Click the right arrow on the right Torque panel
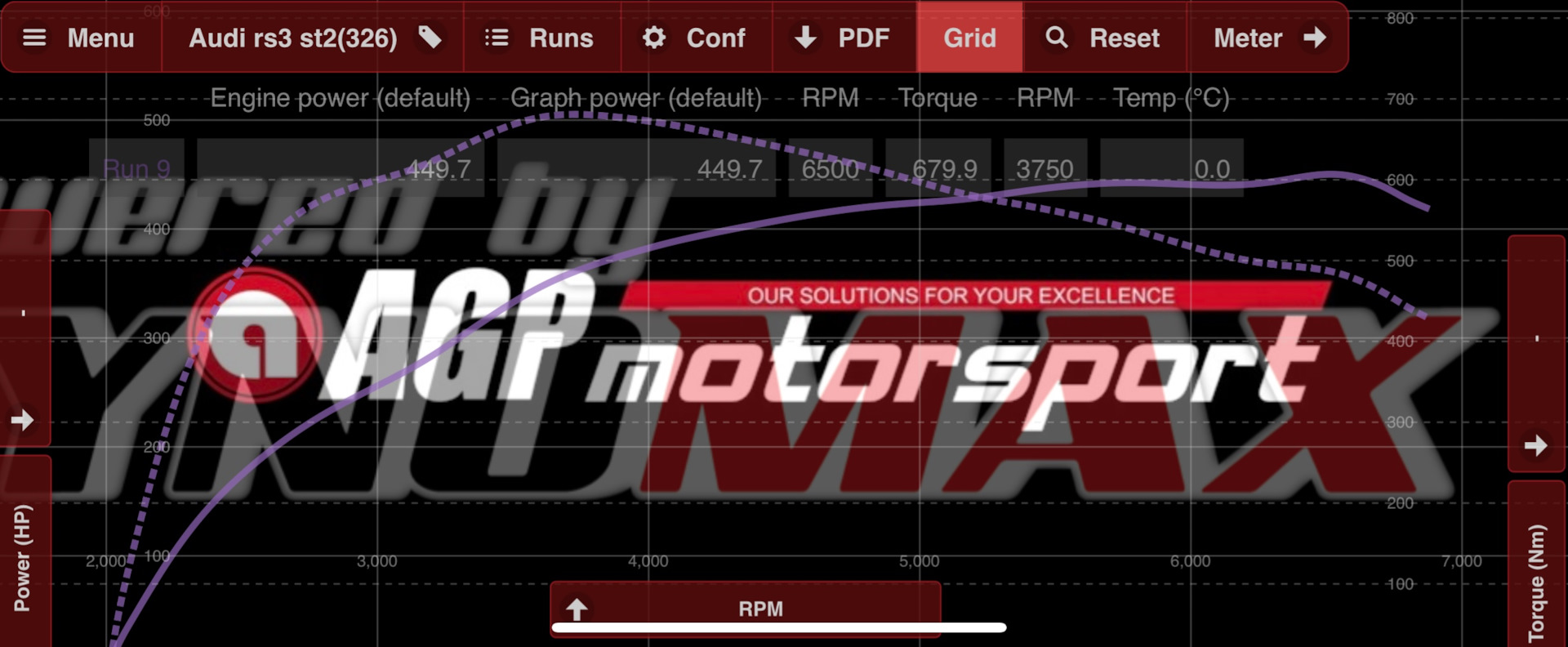 tap(1536, 445)
